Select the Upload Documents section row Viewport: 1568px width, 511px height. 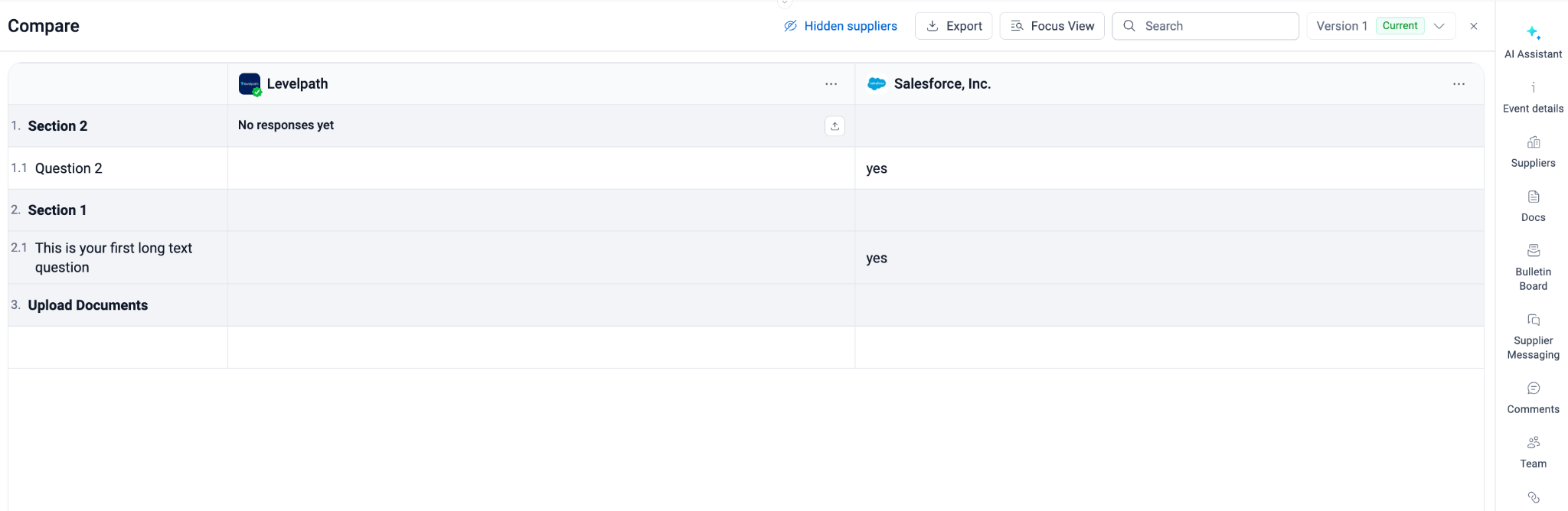pyautogui.click(x=88, y=305)
